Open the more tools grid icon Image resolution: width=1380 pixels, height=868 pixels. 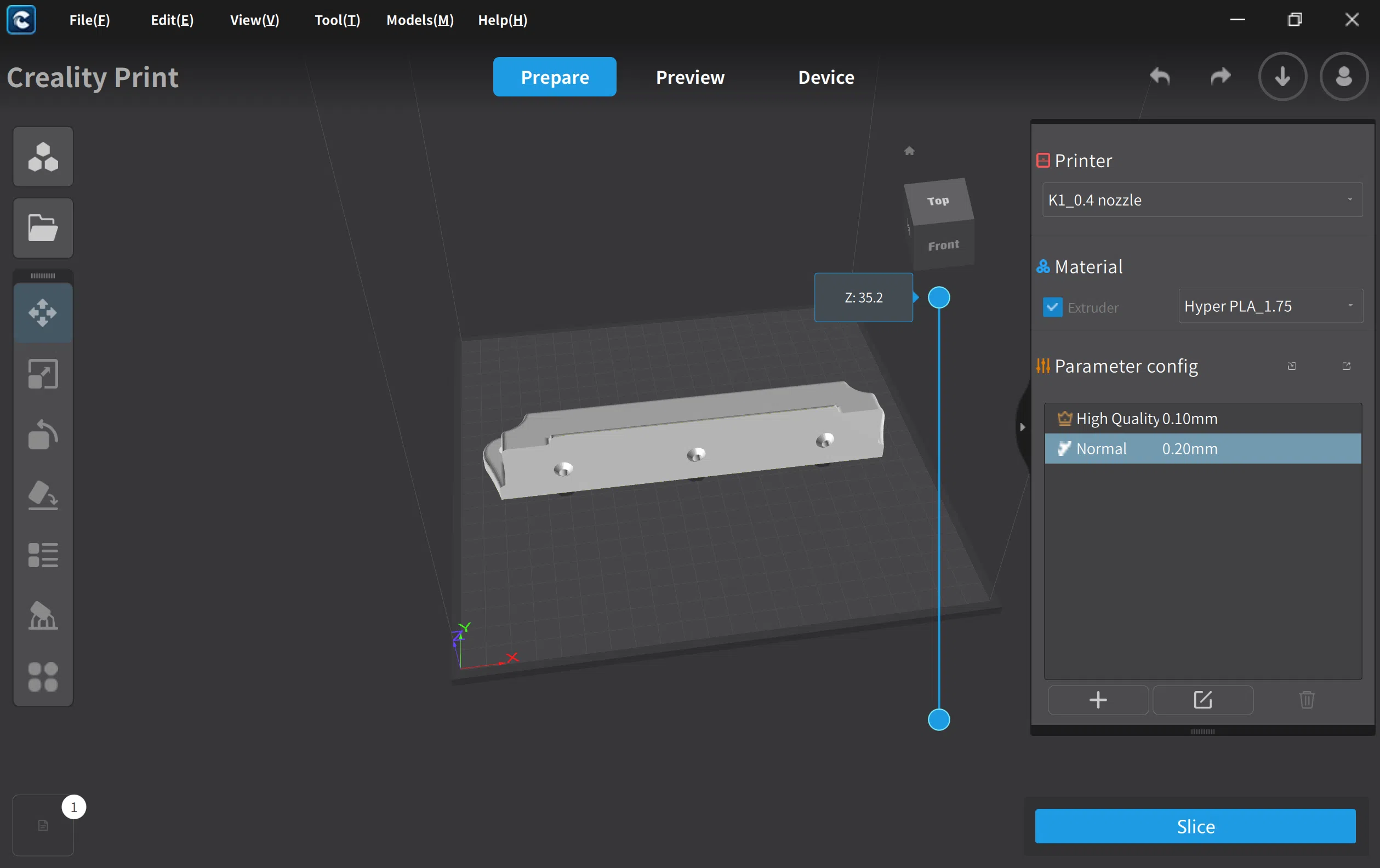click(43, 677)
